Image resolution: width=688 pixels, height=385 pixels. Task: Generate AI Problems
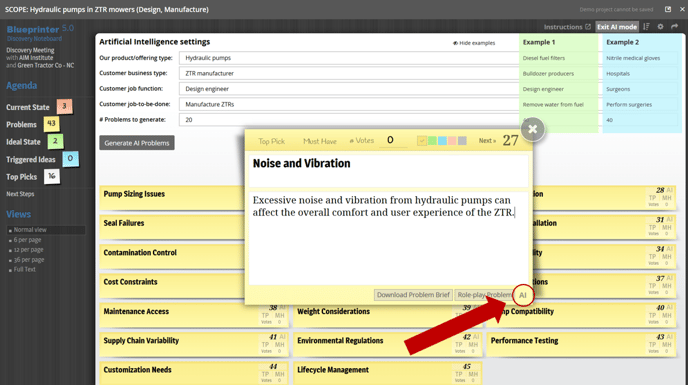(136, 143)
